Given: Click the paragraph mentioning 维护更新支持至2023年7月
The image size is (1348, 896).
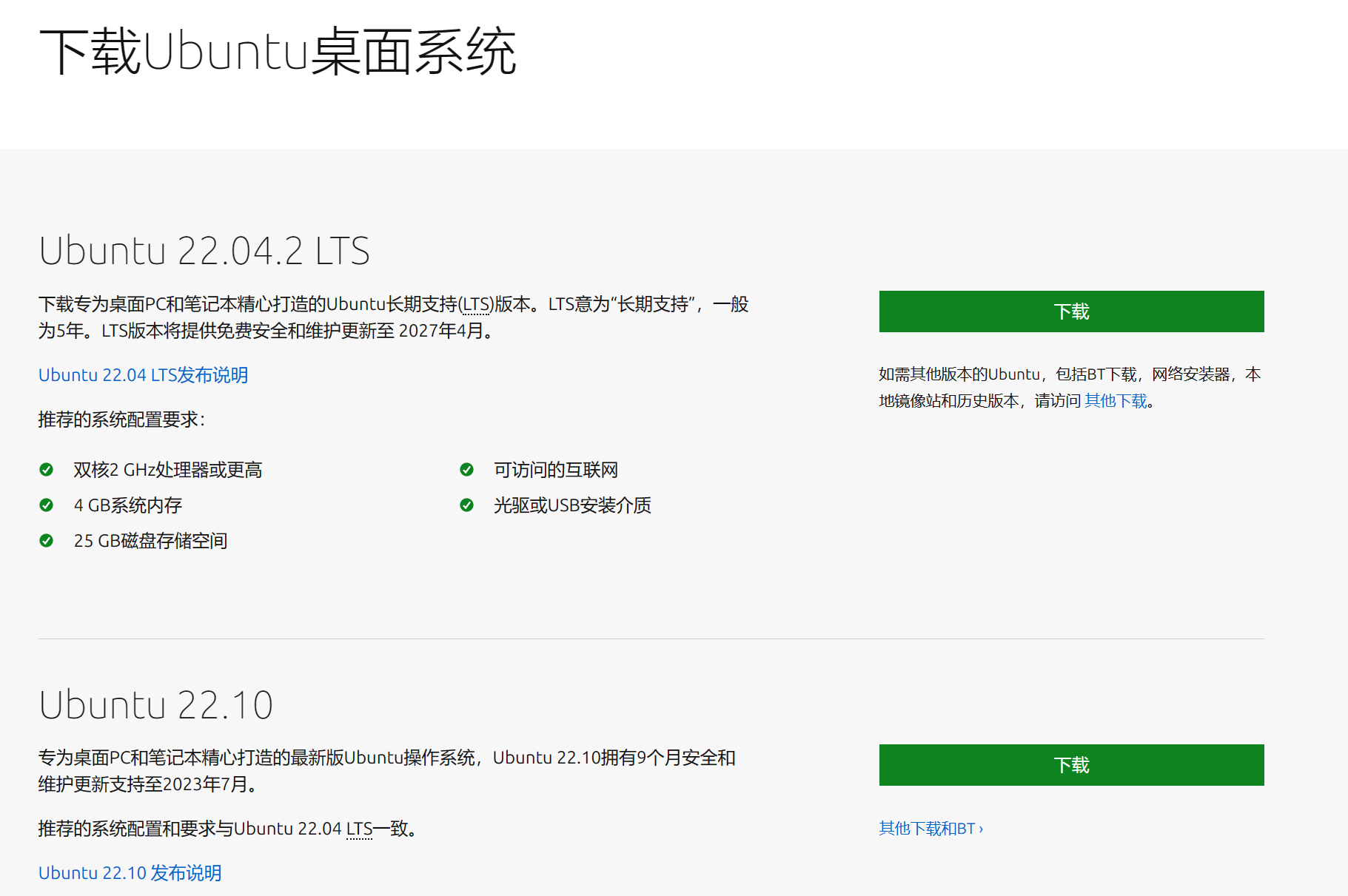Looking at the screenshot, I should point(386,770).
